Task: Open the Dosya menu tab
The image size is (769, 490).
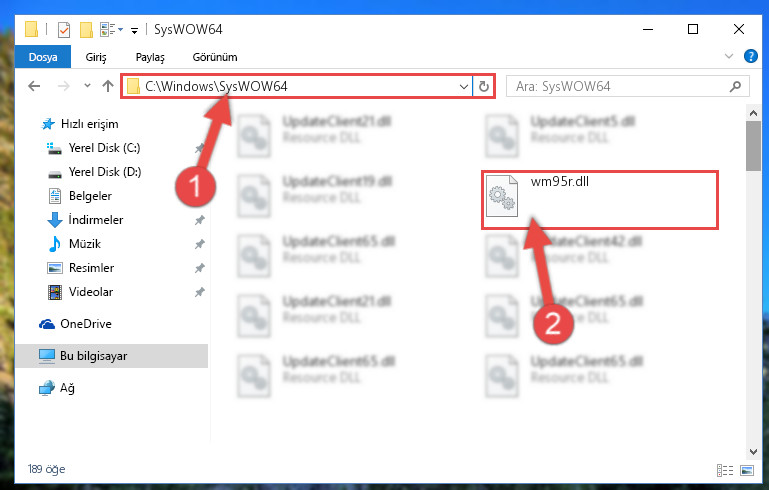Action: click(x=43, y=57)
